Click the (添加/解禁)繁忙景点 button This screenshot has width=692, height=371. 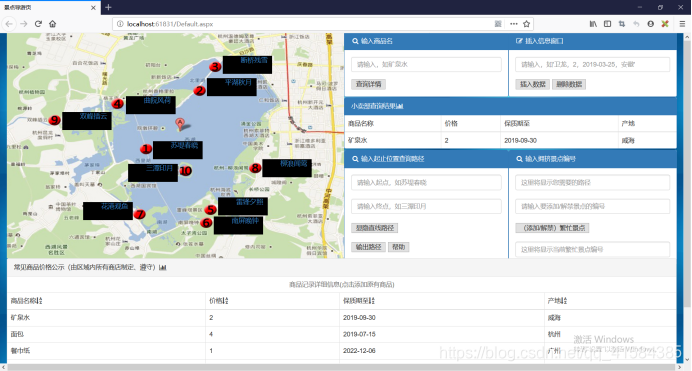click(552, 228)
